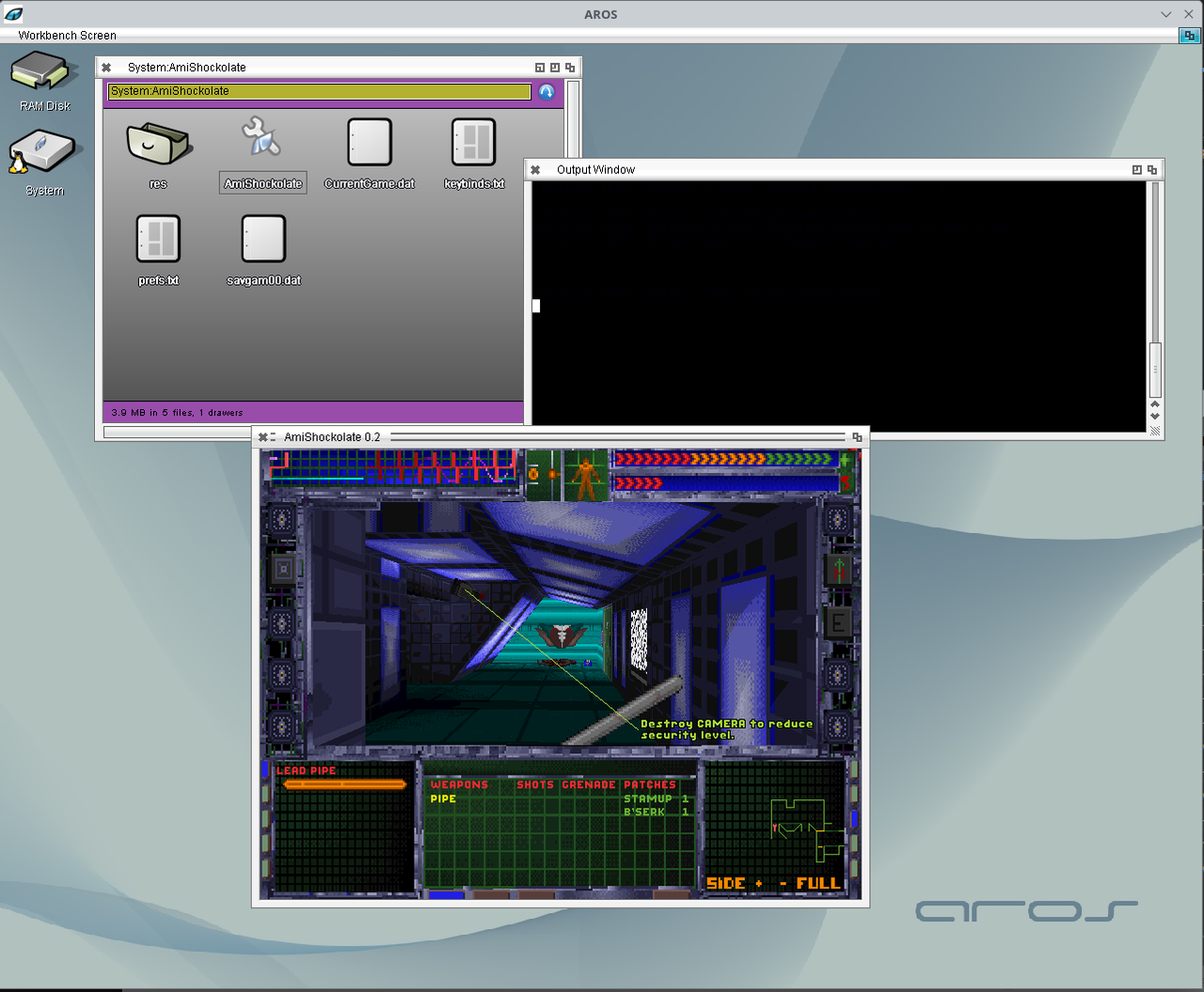The width and height of the screenshot is (1204, 992).
Task: Click Output Window scroll down arrow
Action: [x=1155, y=417]
